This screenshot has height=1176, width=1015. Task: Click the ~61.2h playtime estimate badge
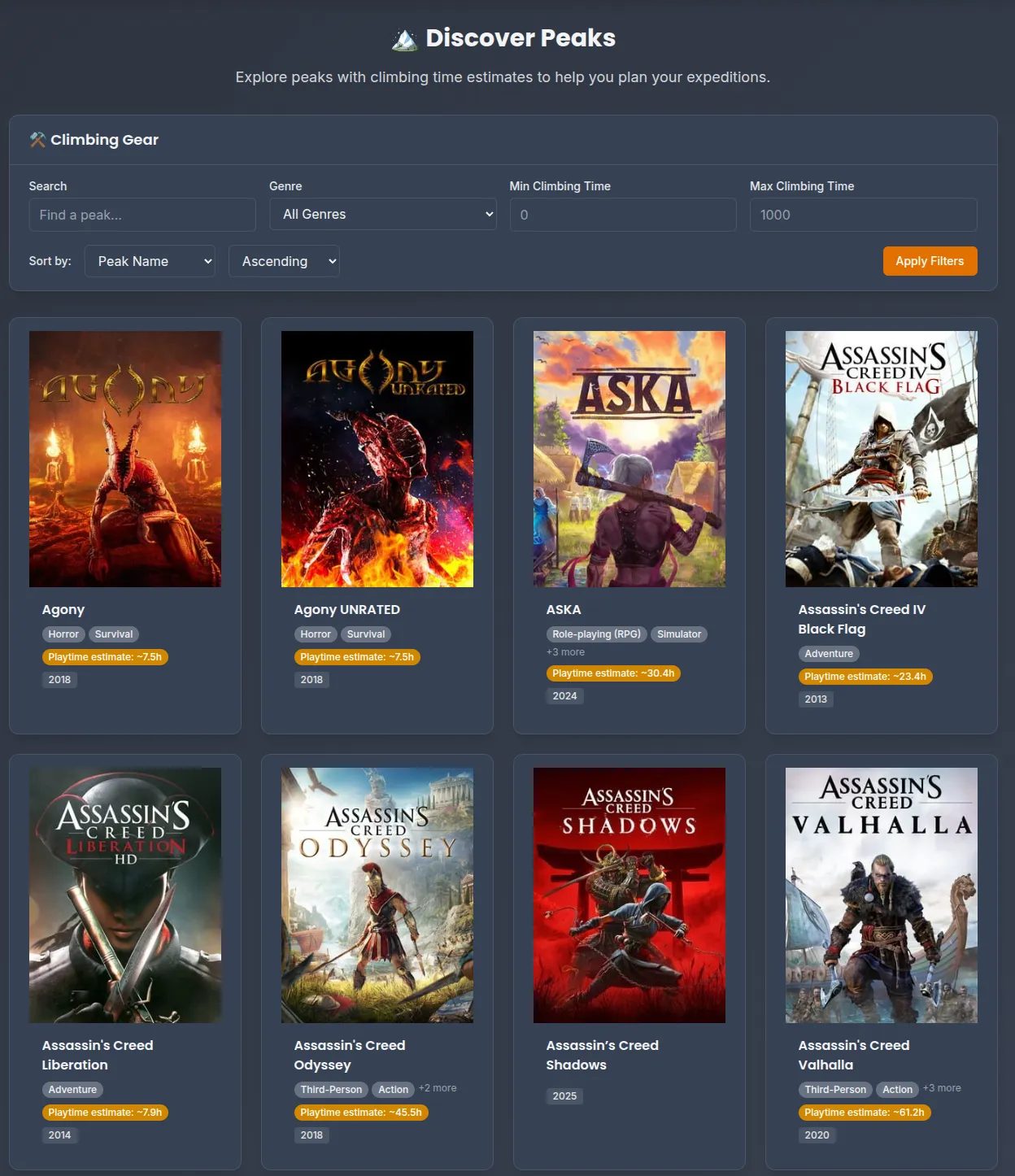pyautogui.click(x=865, y=1113)
